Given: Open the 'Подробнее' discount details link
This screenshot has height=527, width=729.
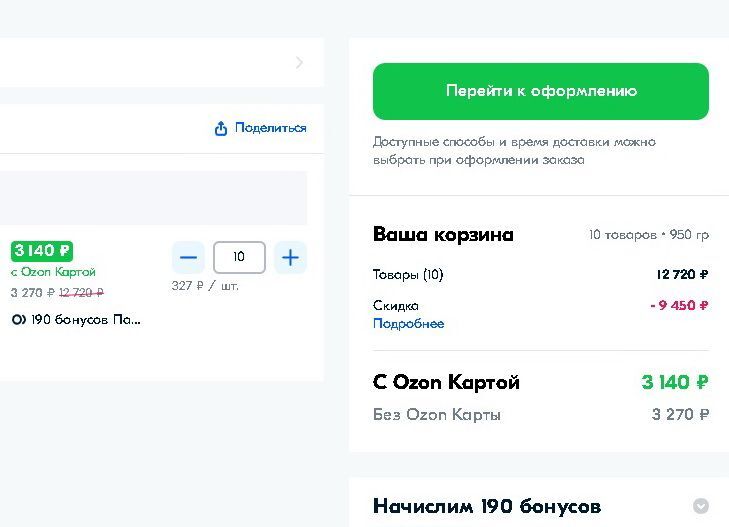Looking at the screenshot, I should point(408,323).
